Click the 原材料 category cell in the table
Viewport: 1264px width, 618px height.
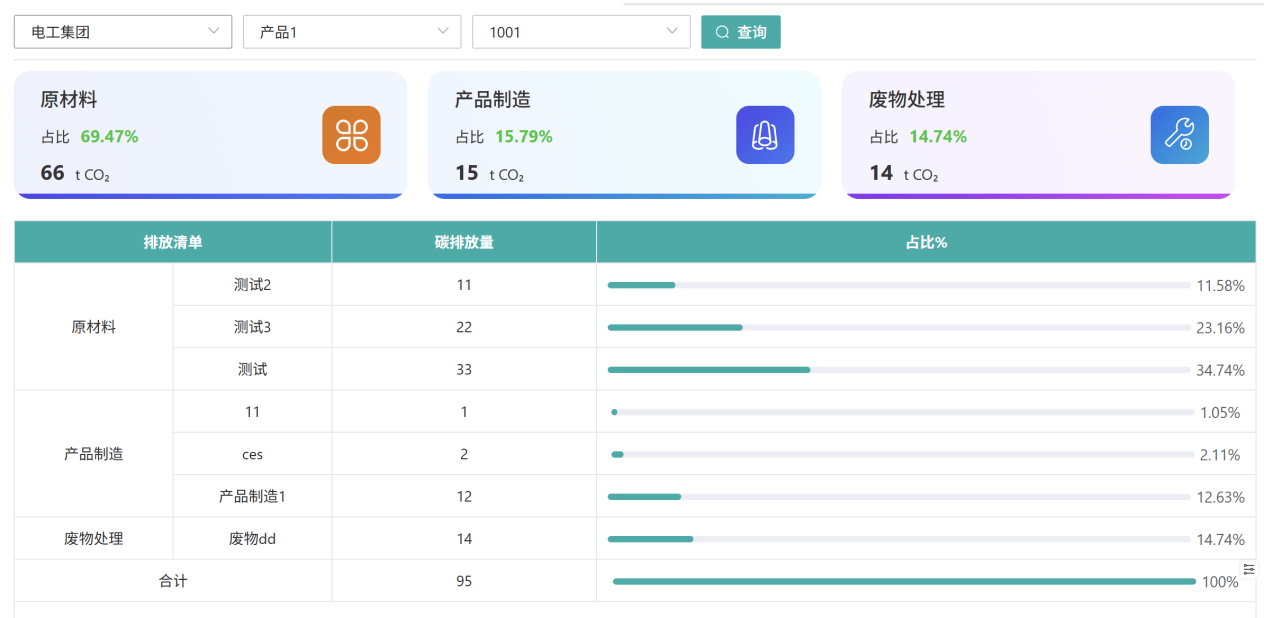[94, 327]
